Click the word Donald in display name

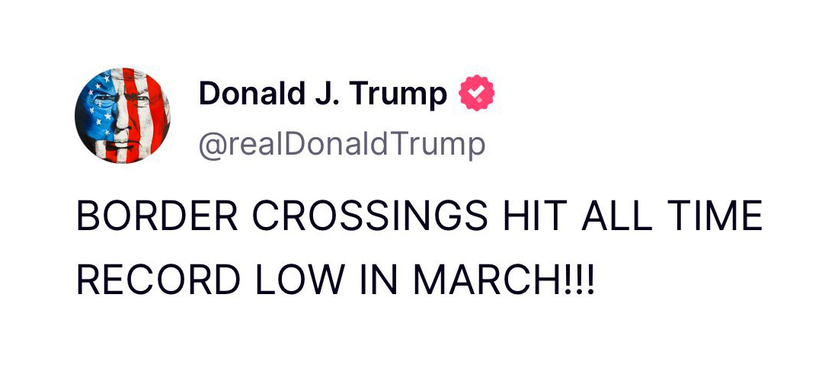(247, 94)
